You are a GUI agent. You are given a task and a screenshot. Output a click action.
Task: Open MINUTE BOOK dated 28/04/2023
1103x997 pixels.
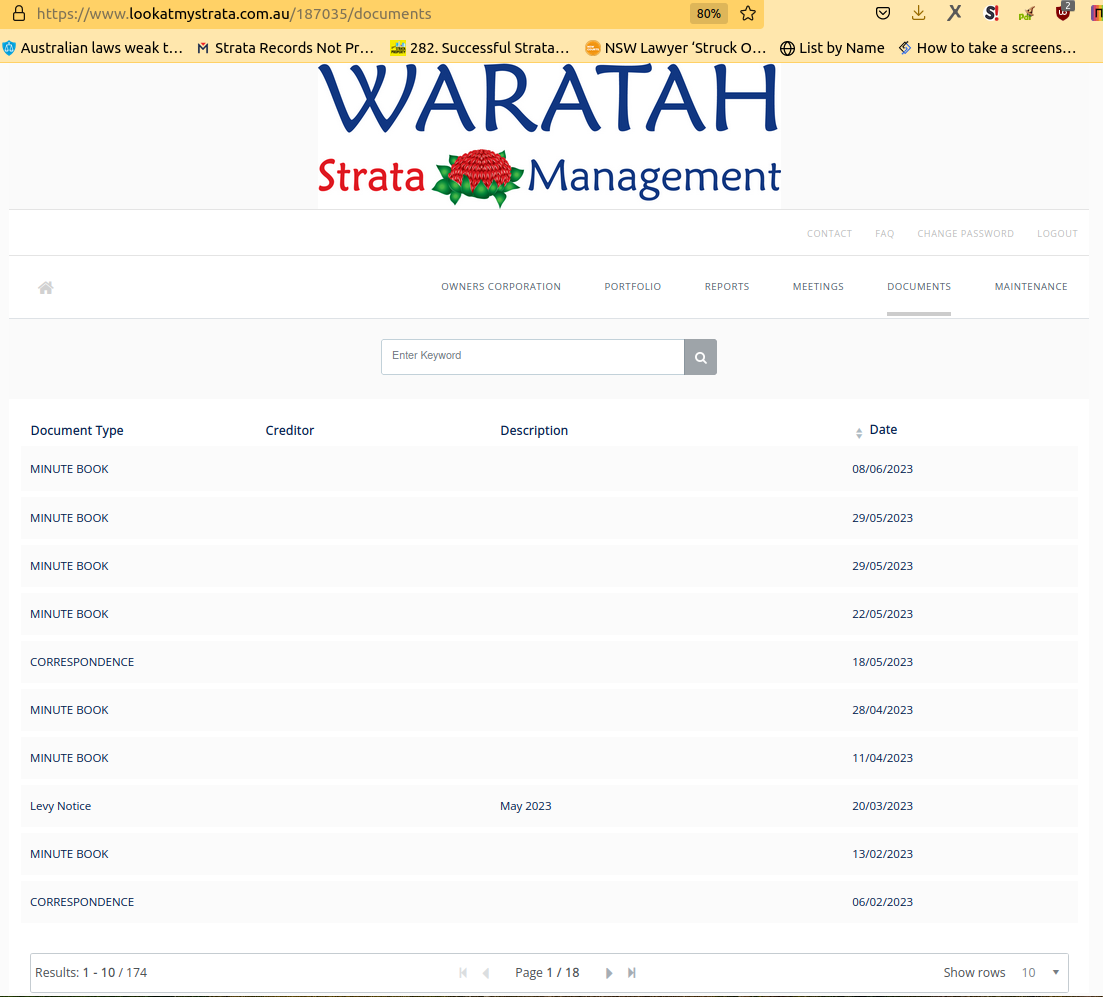(x=549, y=710)
